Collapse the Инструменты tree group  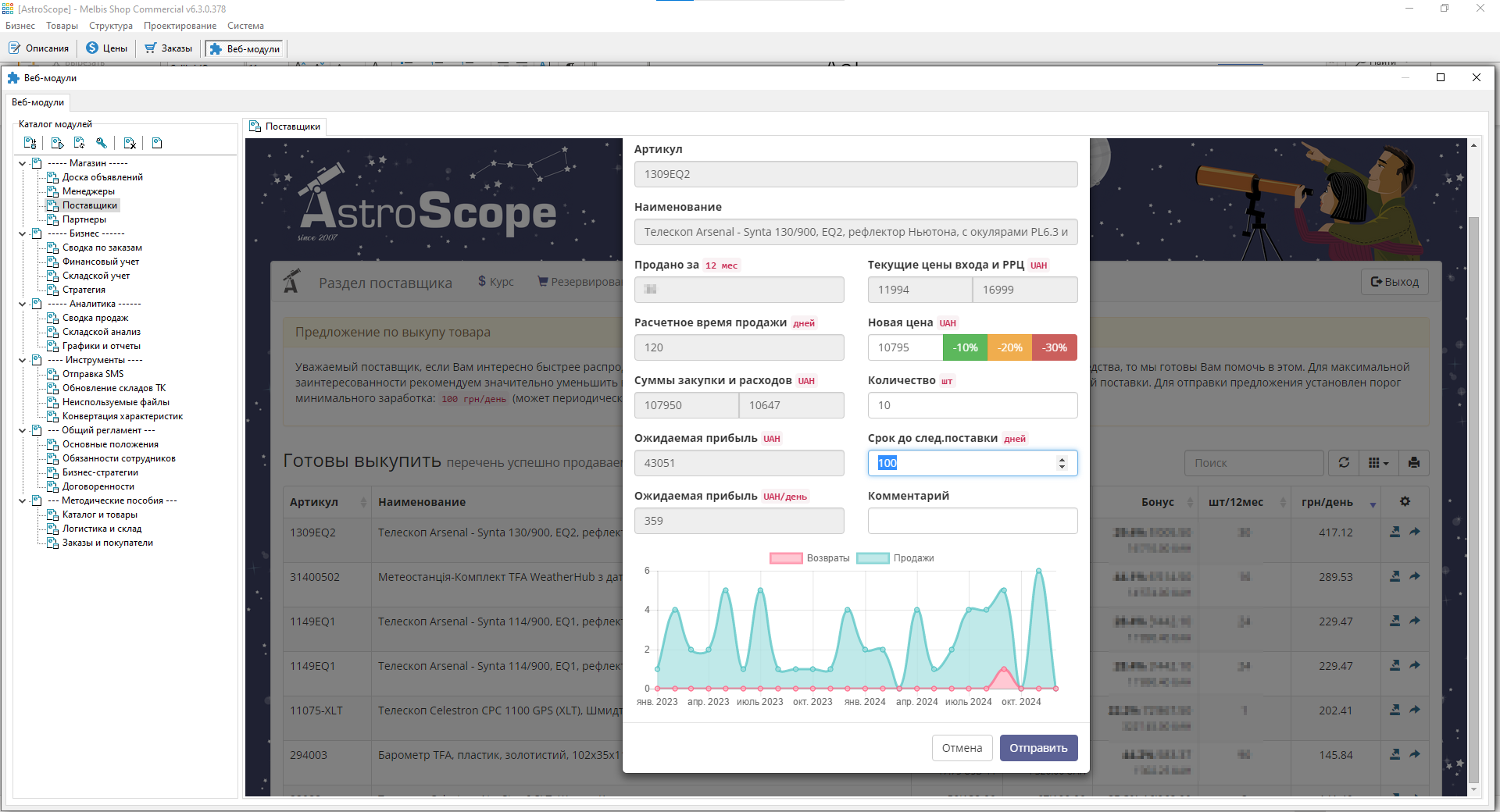coord(23,360)
